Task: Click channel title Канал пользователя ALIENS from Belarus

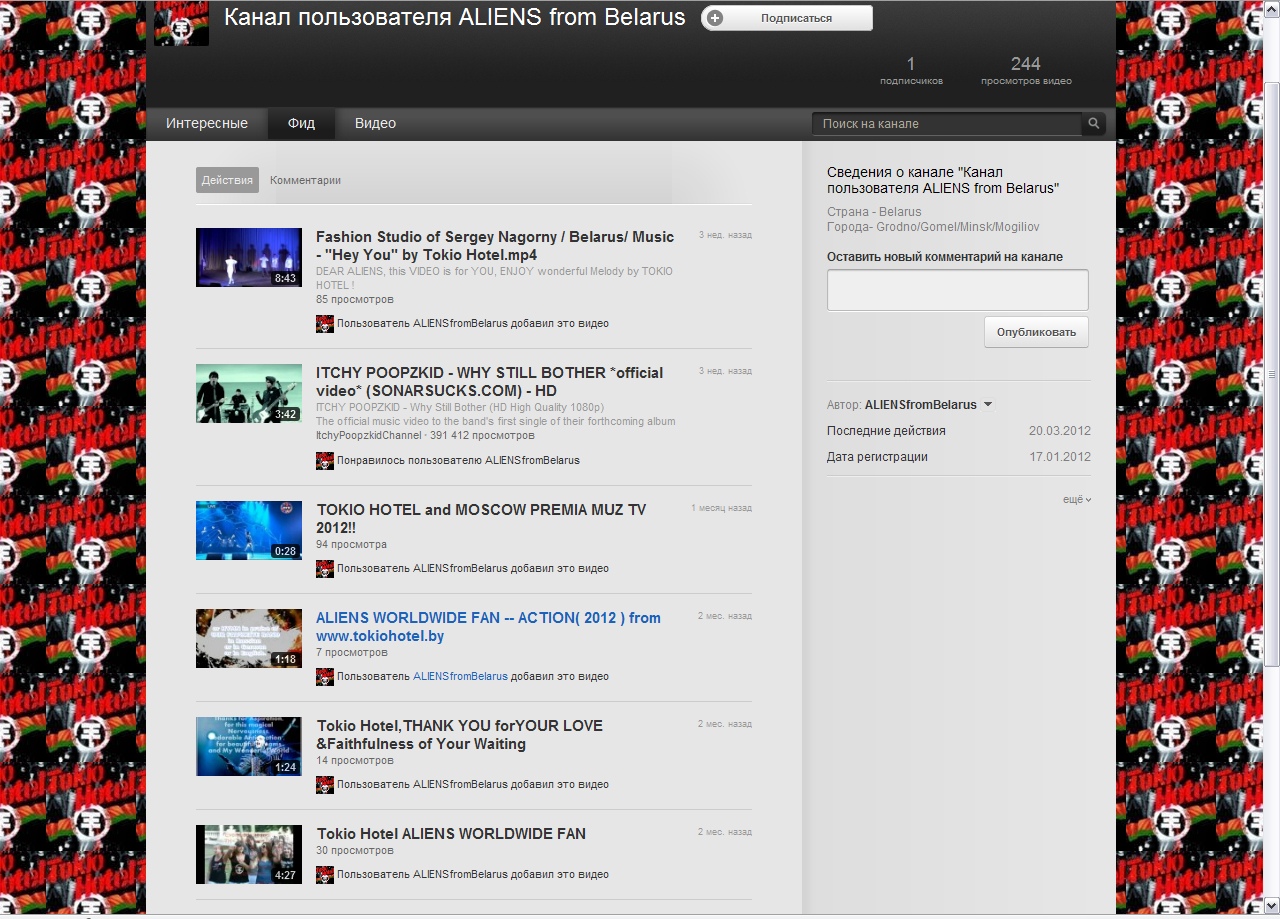Action: 455,17
